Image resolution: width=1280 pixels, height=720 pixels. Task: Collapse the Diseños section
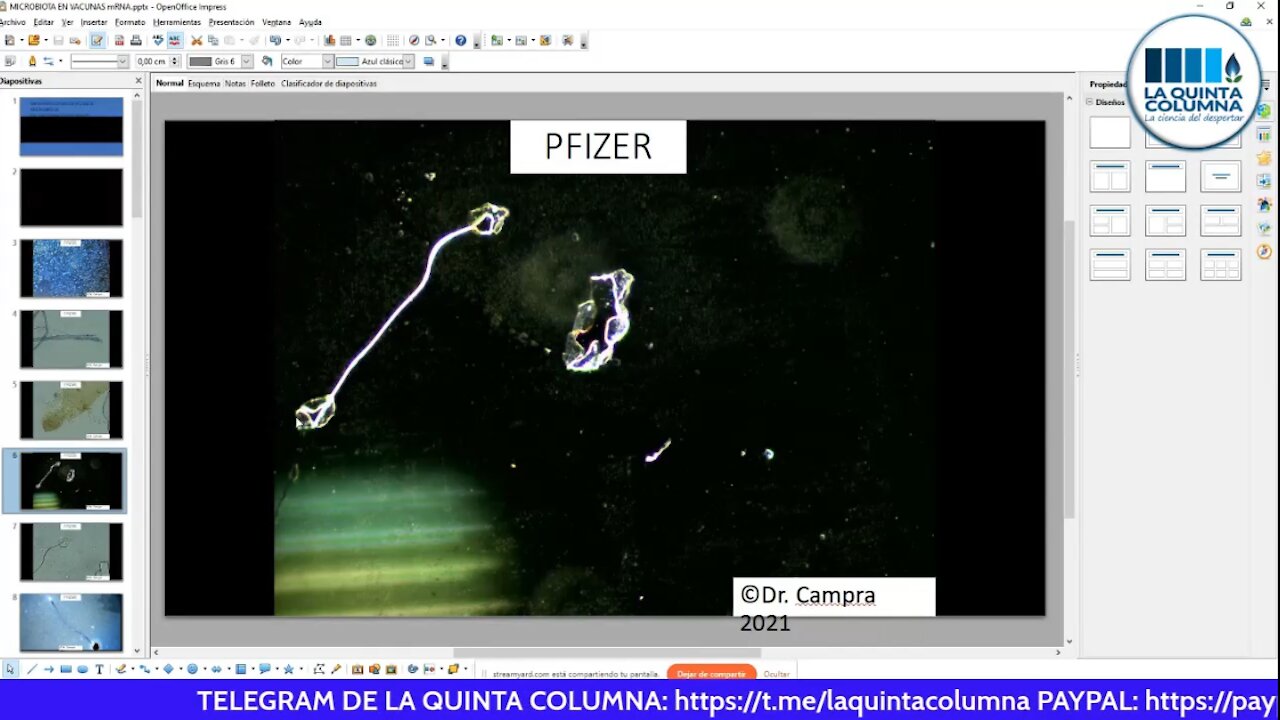click(x=1090, y=102)
